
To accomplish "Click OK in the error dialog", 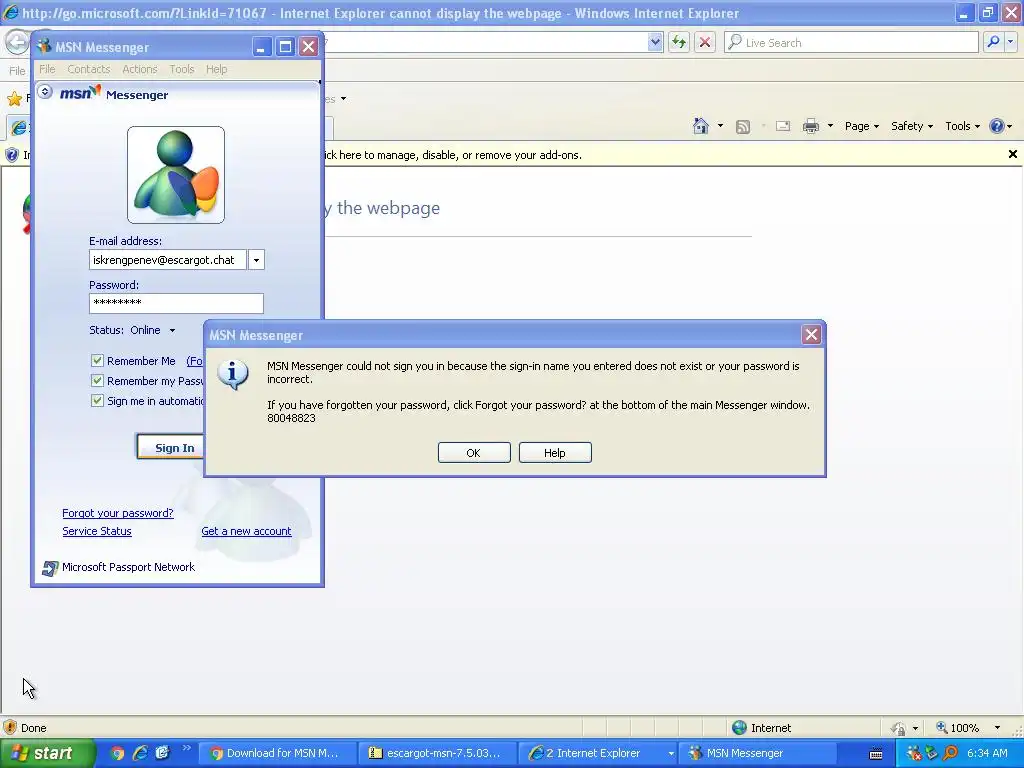I will (474, 453).
